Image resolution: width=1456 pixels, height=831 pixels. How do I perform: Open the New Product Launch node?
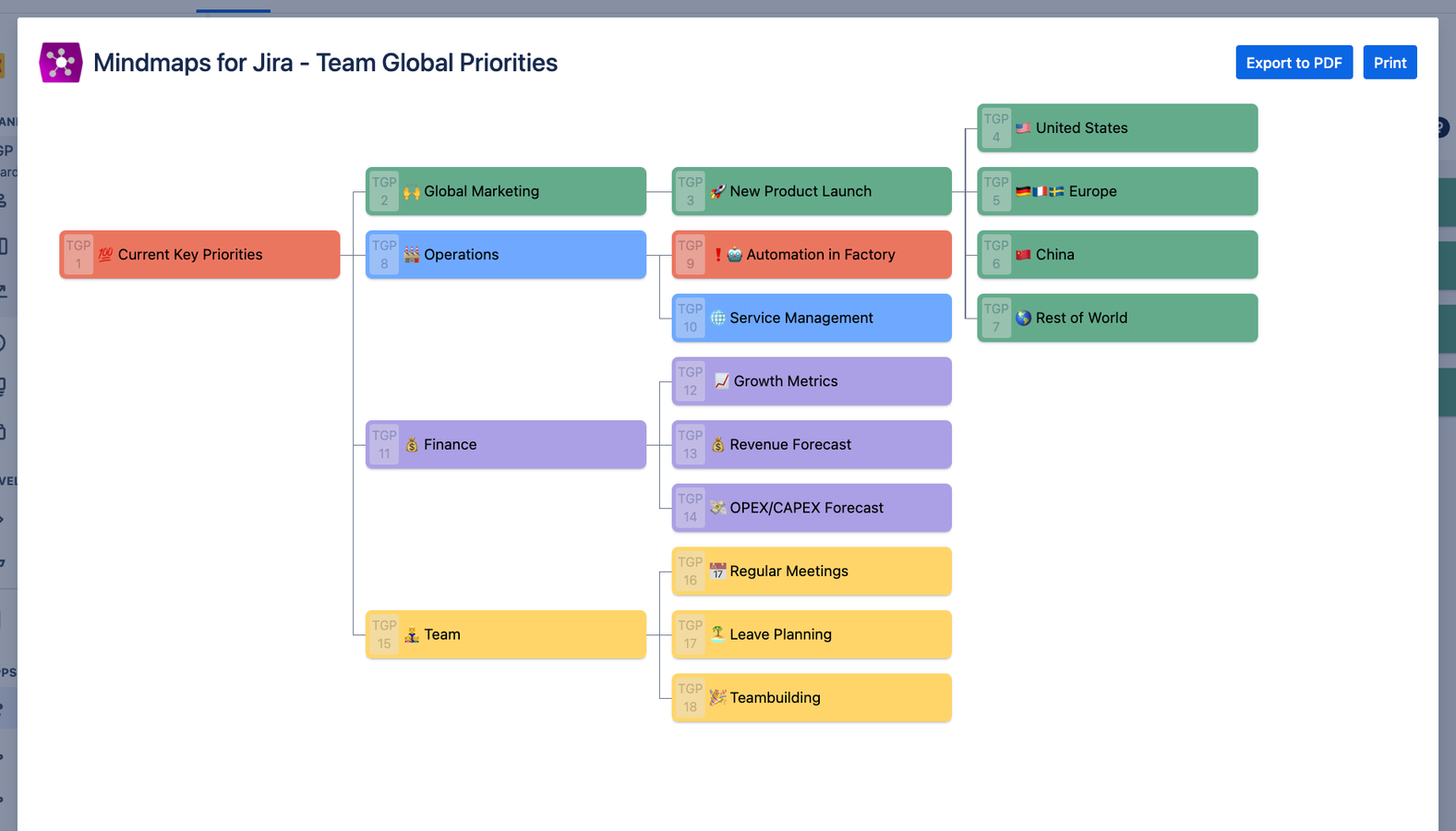(812, 191)
